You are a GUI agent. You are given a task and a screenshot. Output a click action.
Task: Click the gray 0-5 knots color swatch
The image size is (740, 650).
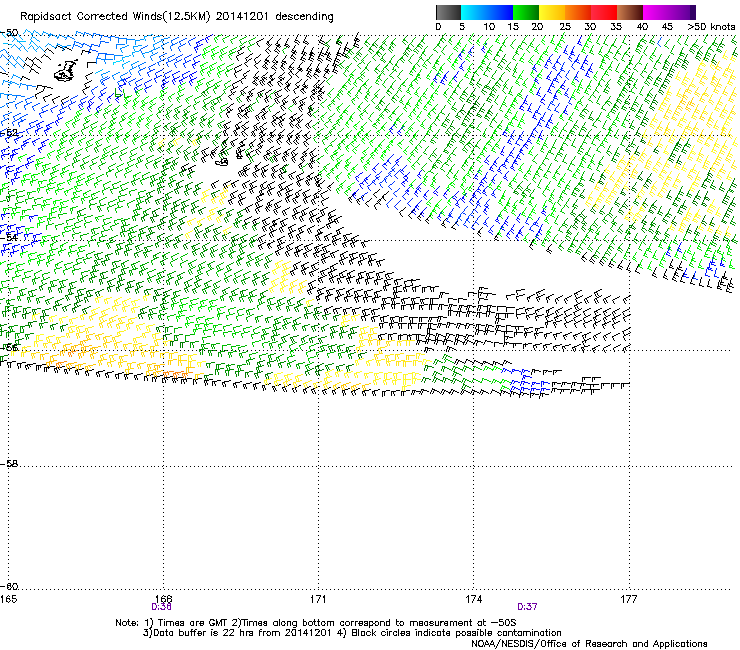pyautogui.click(x=448, y=12)
